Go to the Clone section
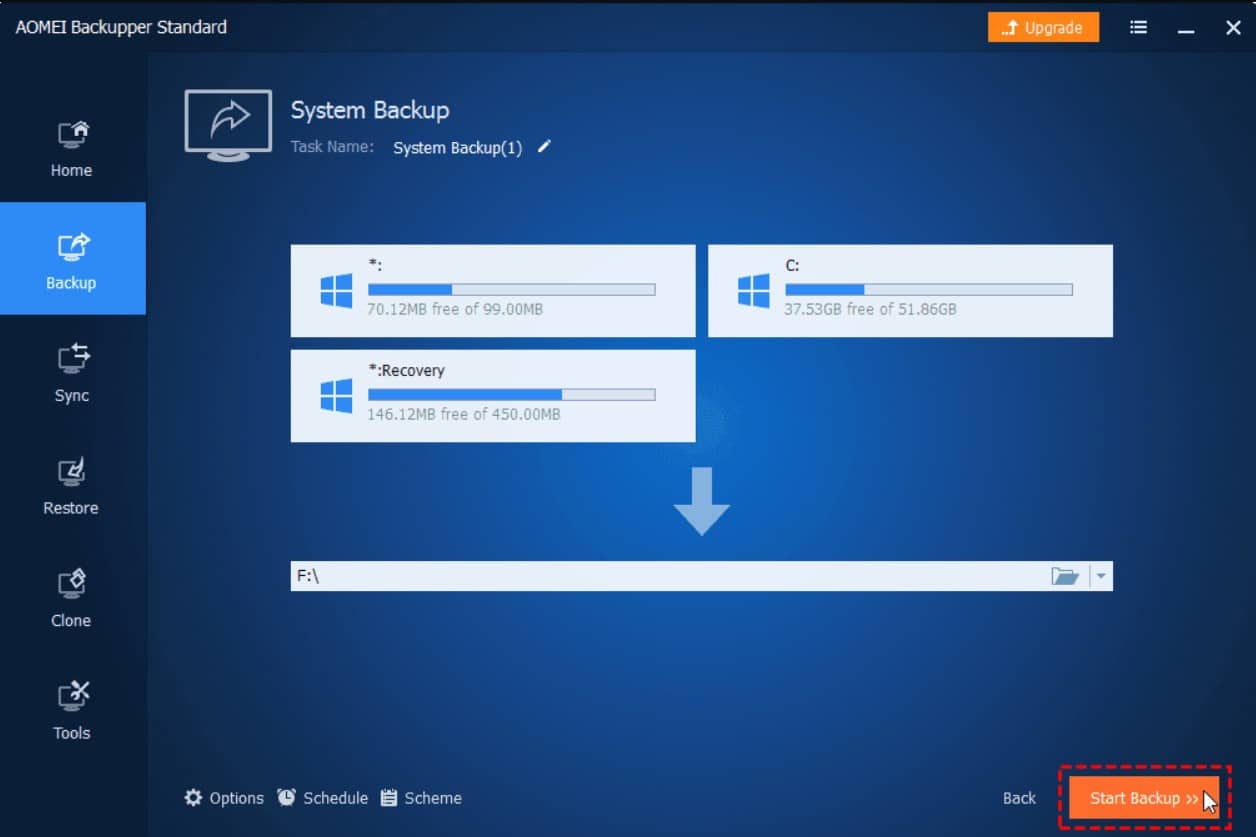Image resolution: width=1256 pixels, height=837 pixels. tap(72, 597)
